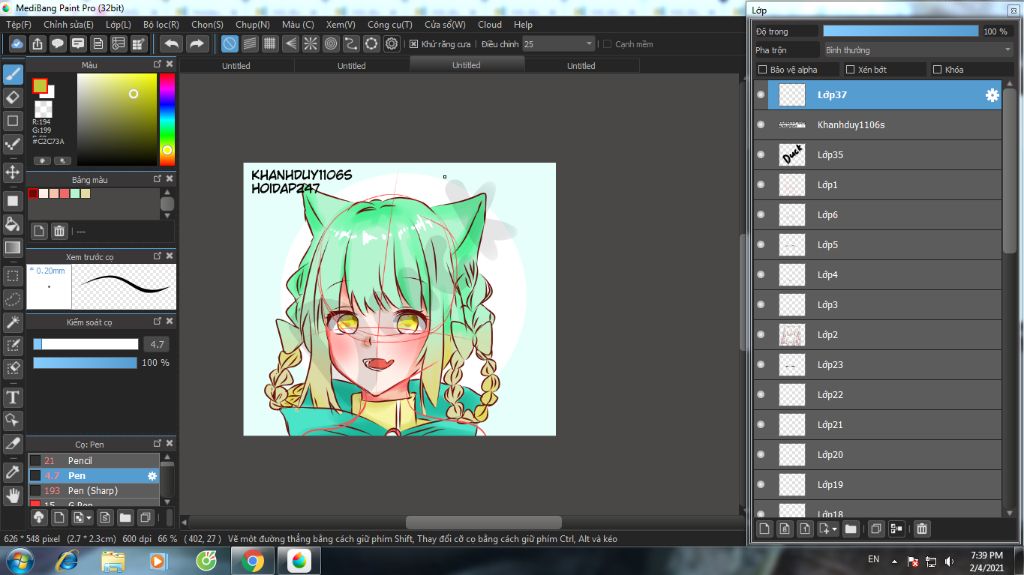Click the rainbow hue bar

tap(167, 119)
